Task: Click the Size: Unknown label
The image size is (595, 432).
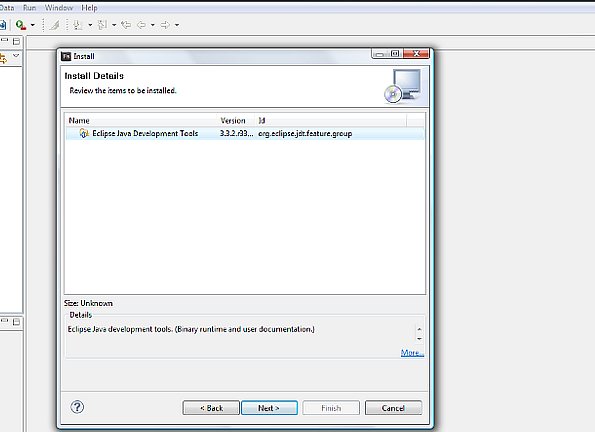Action: (88, 303)
